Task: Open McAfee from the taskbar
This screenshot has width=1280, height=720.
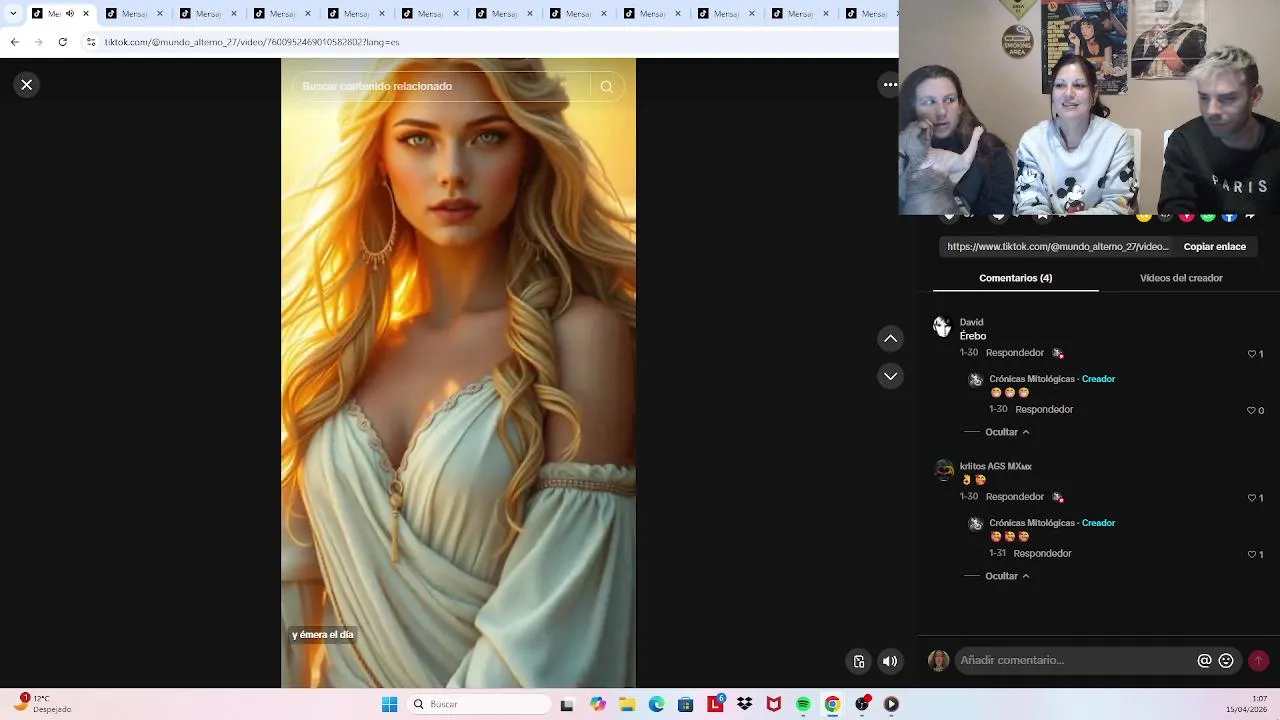Action: 773,704
